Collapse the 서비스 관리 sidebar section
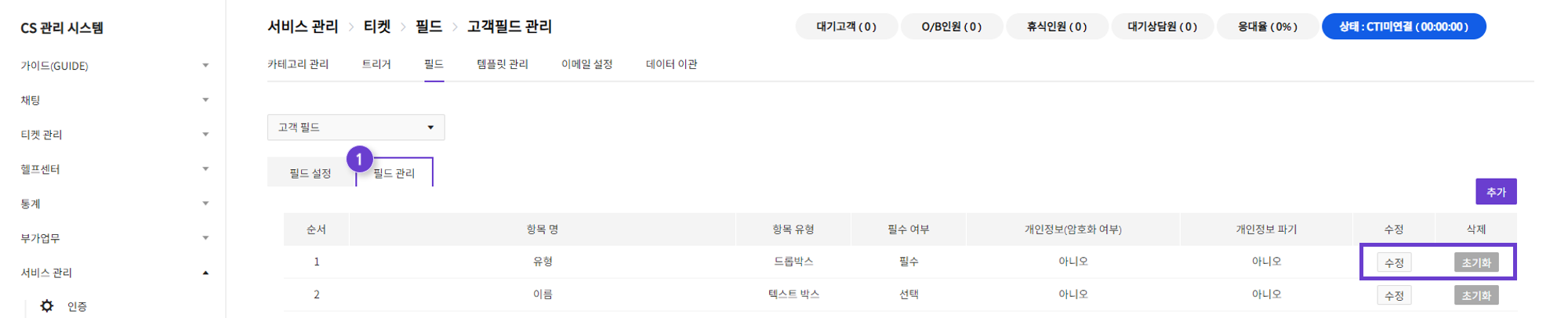The image size is (1568, 318). click(205, 273)
